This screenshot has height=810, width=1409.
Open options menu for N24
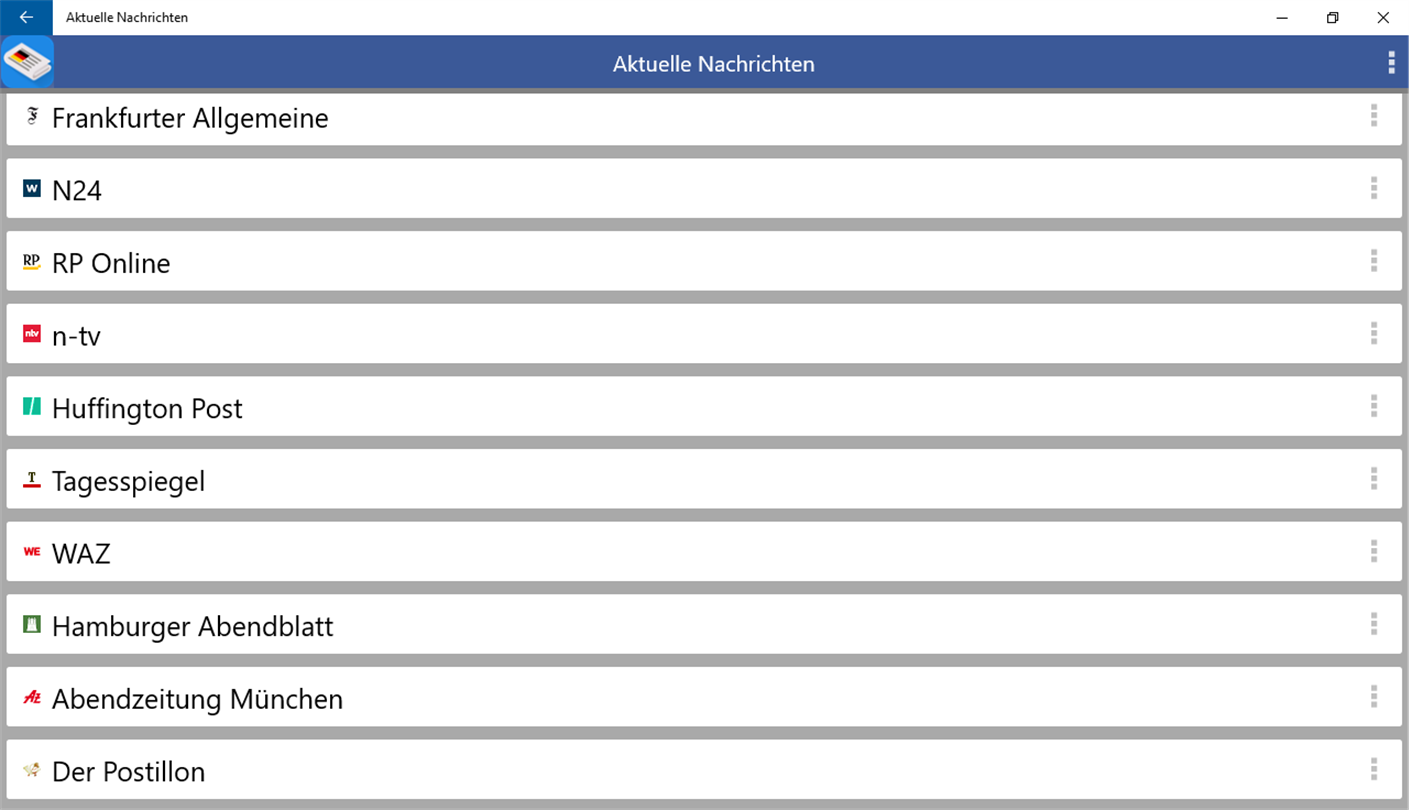click(1374, 188)
